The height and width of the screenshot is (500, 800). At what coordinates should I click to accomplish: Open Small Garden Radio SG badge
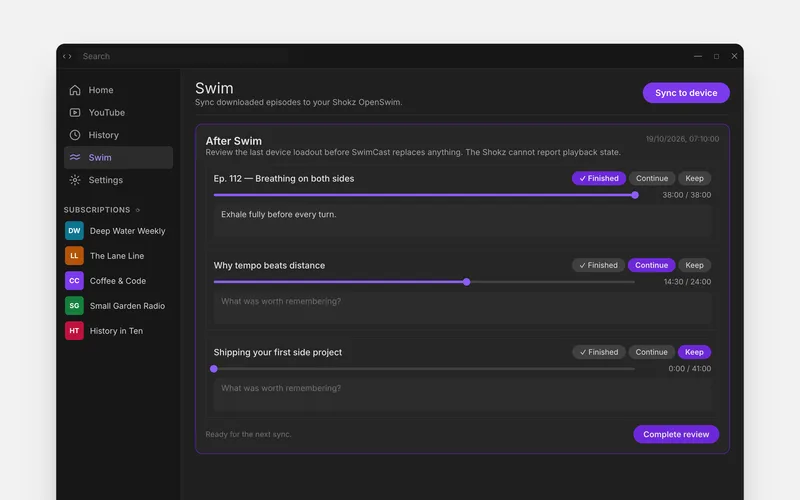74,306
